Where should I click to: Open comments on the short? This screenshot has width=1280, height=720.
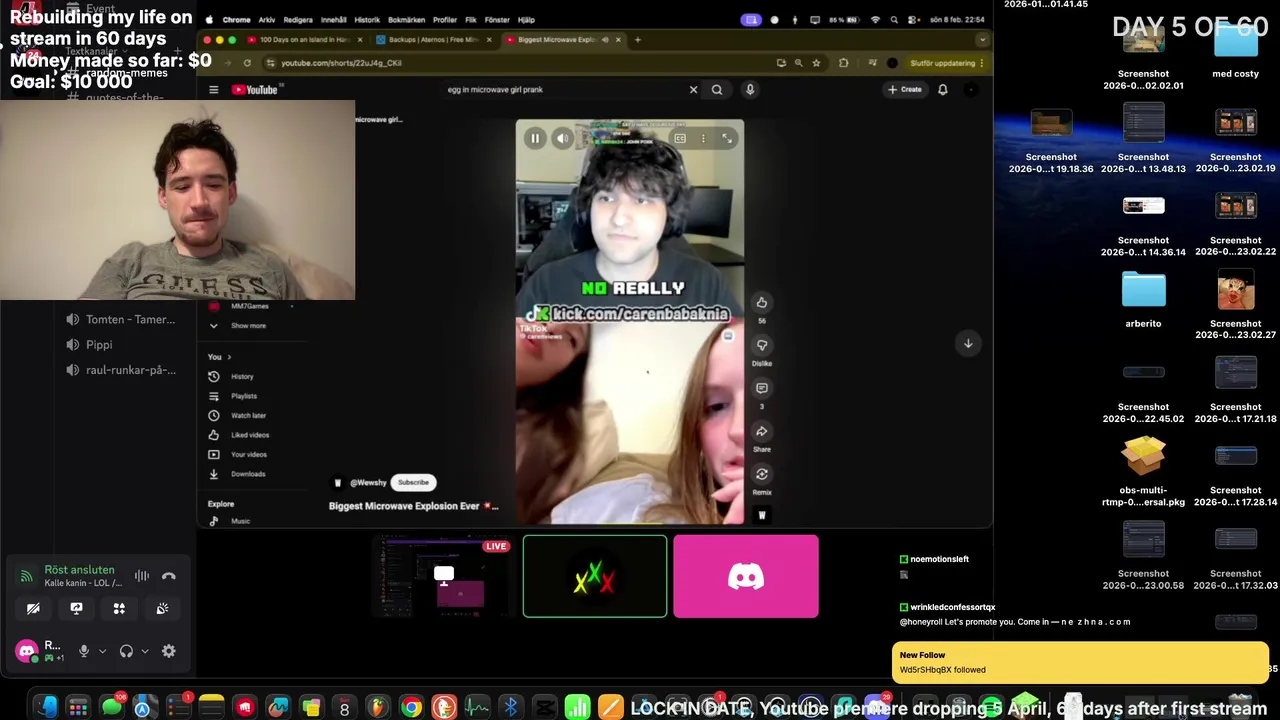coord(762,388)
